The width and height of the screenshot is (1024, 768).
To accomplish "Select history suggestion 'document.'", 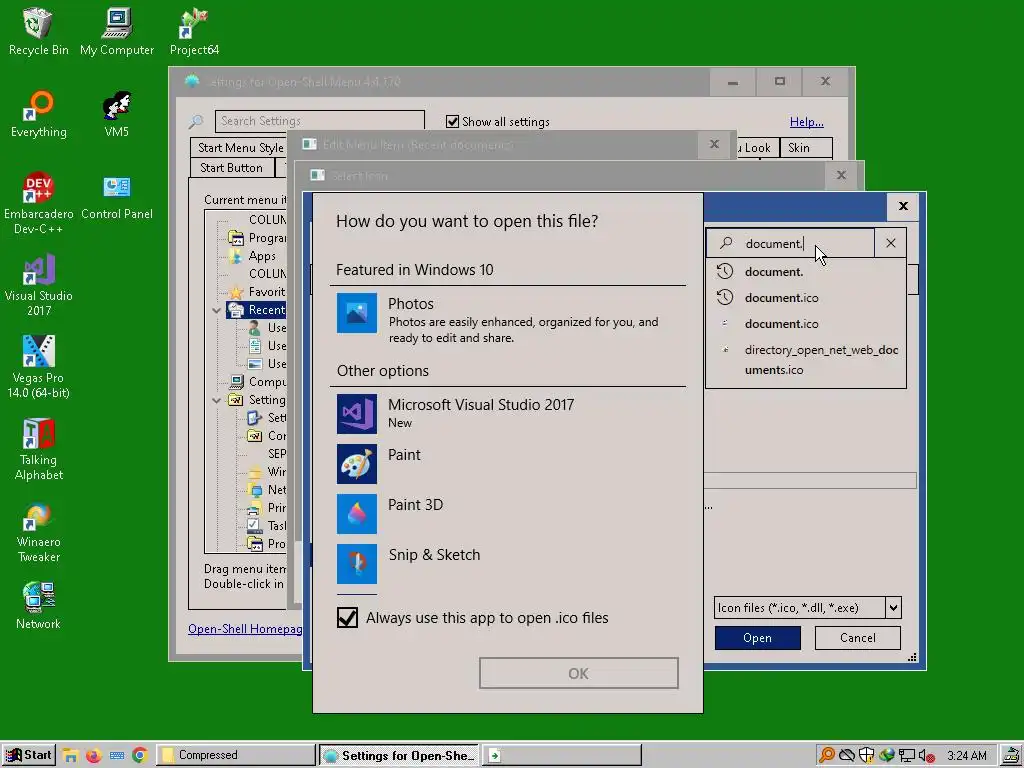I will [x=806, y=272].
